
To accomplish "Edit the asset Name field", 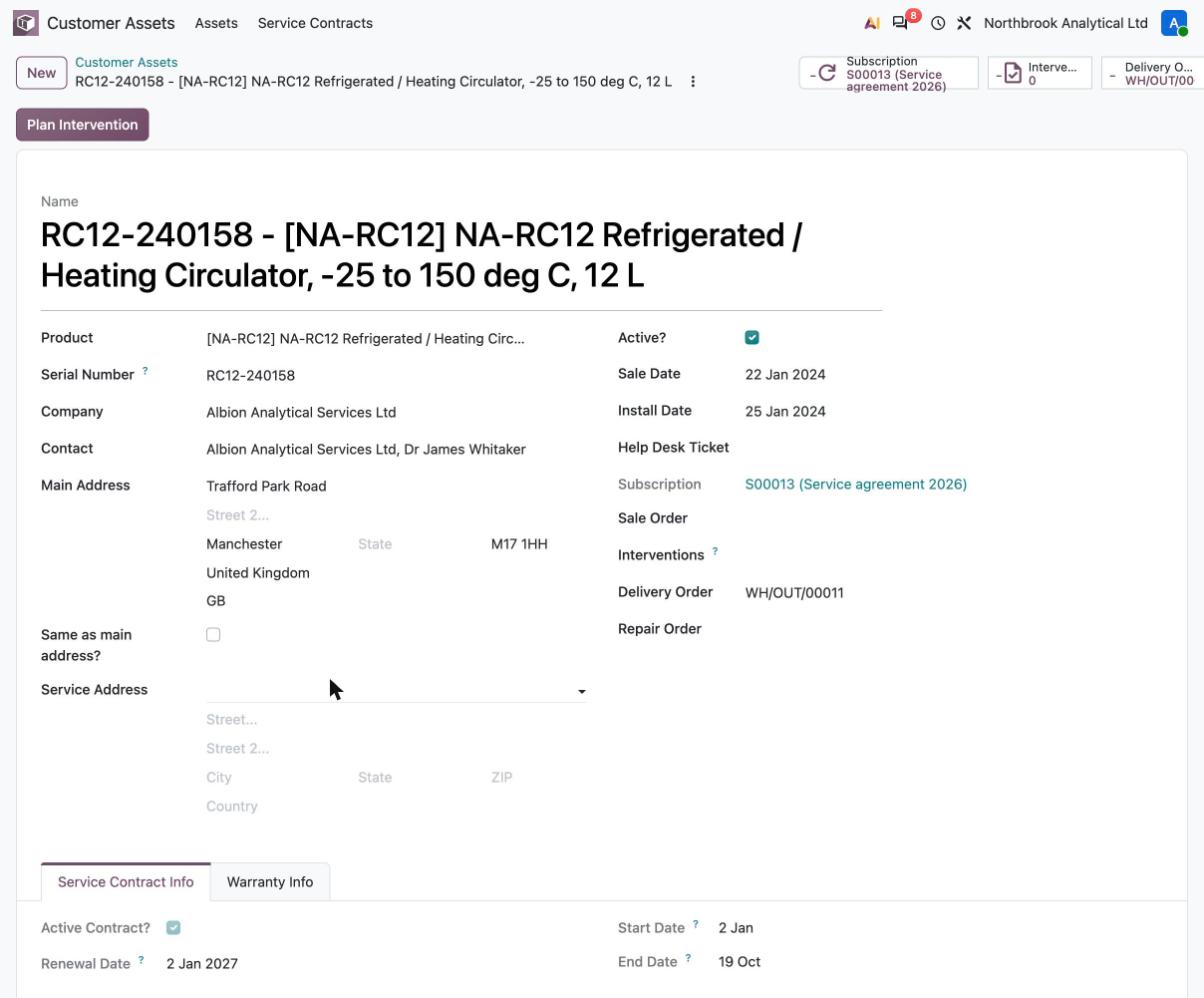I will [461, 255].
